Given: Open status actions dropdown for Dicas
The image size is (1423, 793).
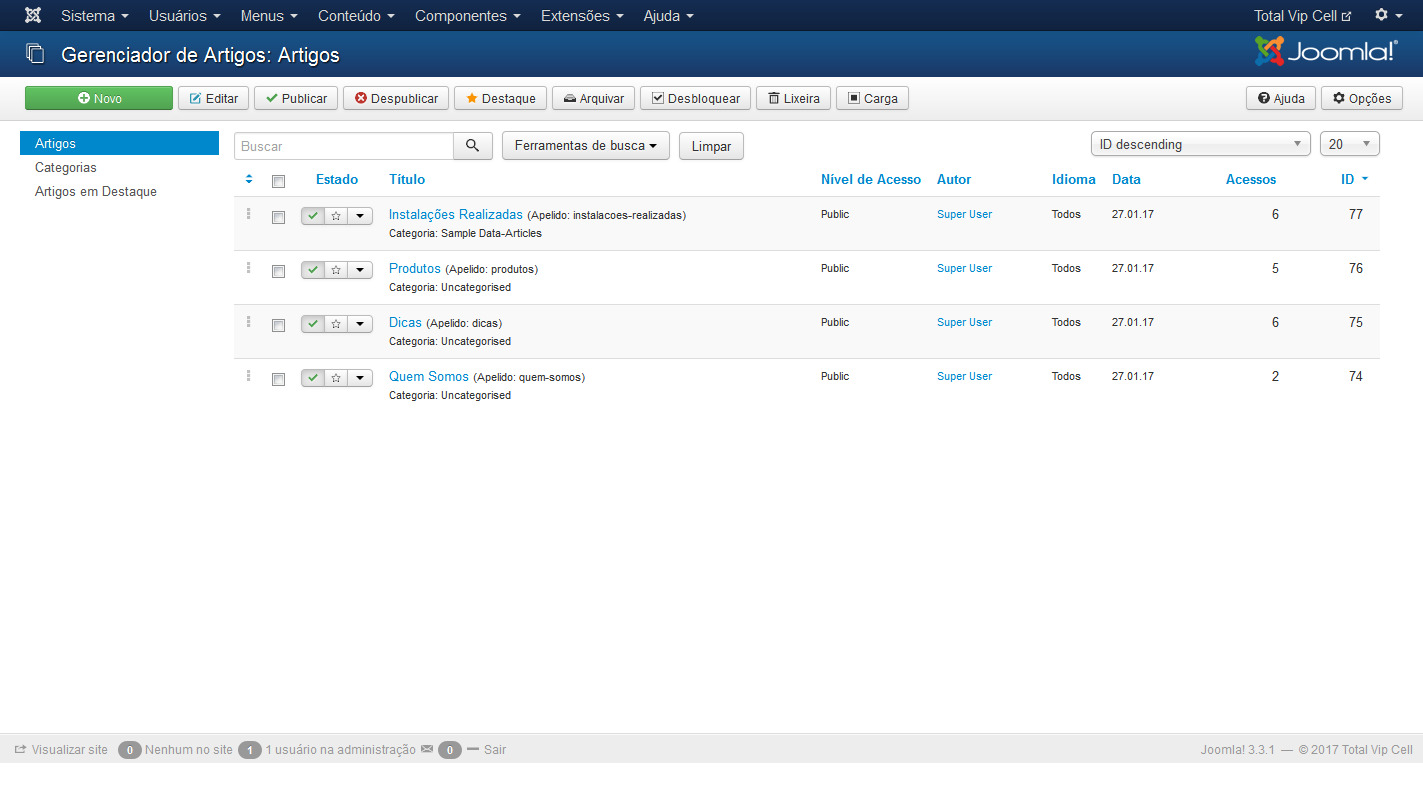Looking at the screenshot, I should point(360,323).
